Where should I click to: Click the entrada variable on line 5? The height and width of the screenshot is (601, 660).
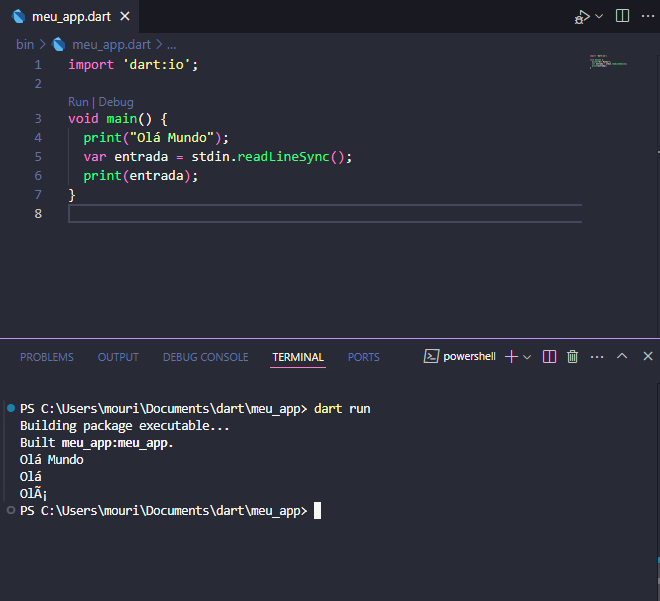point(141,157)
